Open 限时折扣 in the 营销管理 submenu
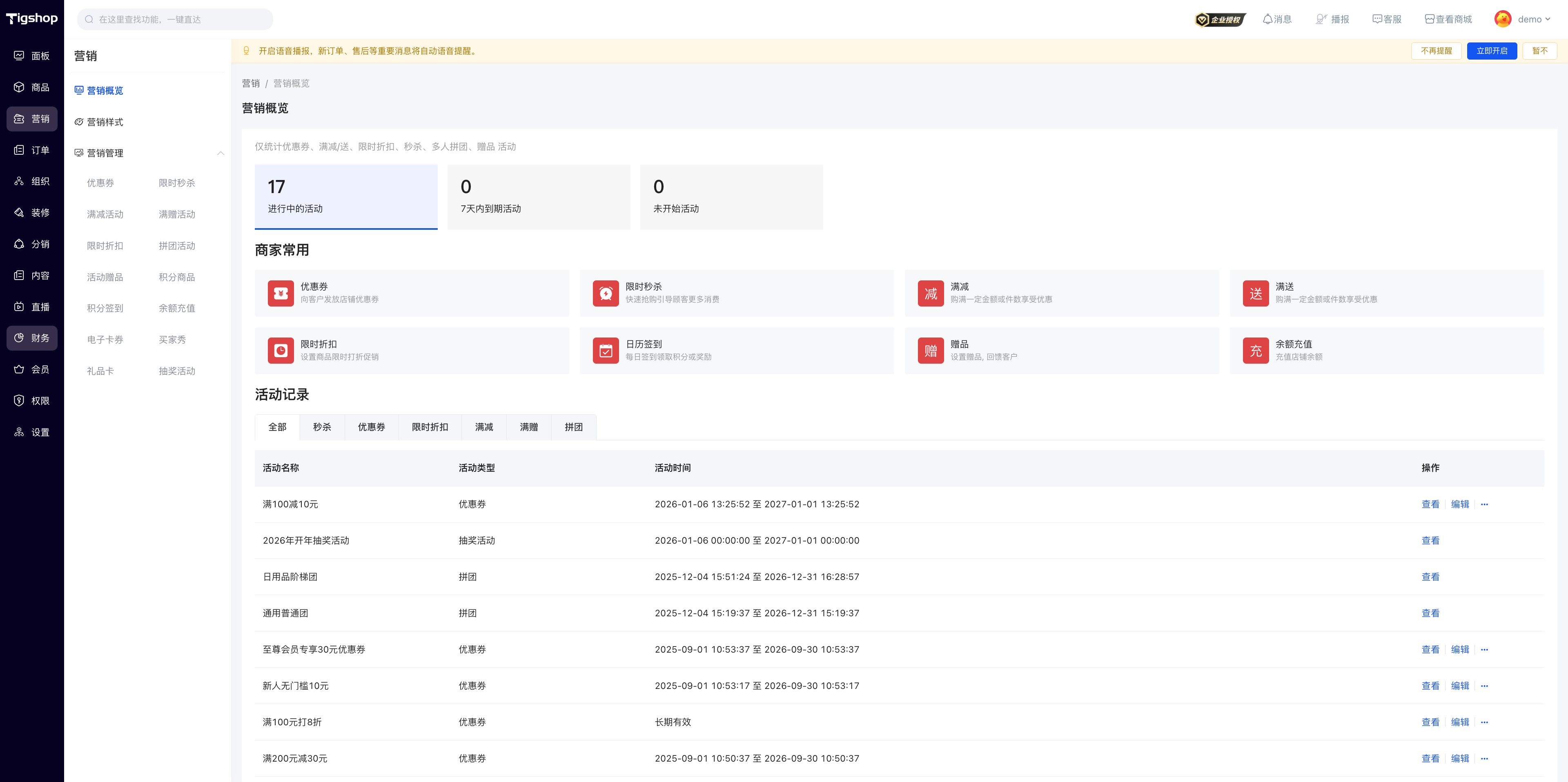This screenshot has height=782, width=1568. point(105,245)
